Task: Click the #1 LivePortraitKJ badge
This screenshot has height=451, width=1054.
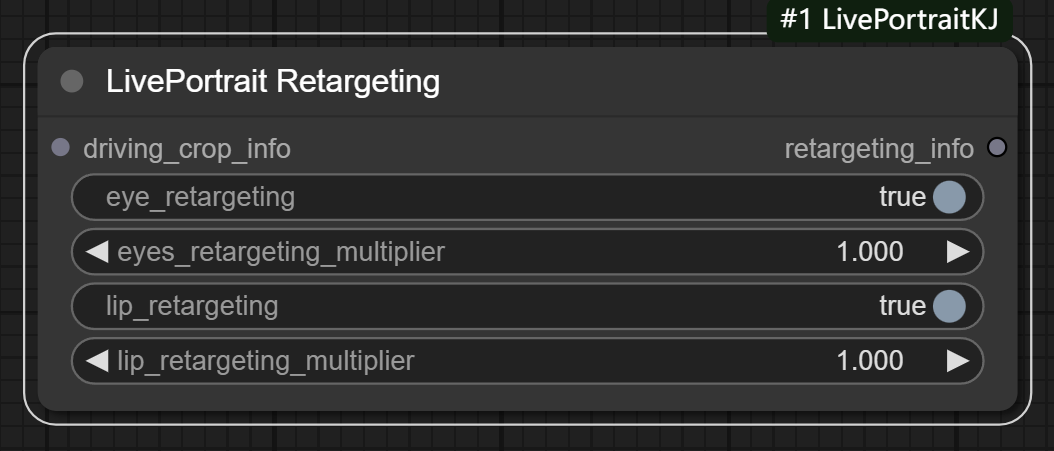Action: pos(889,20)
